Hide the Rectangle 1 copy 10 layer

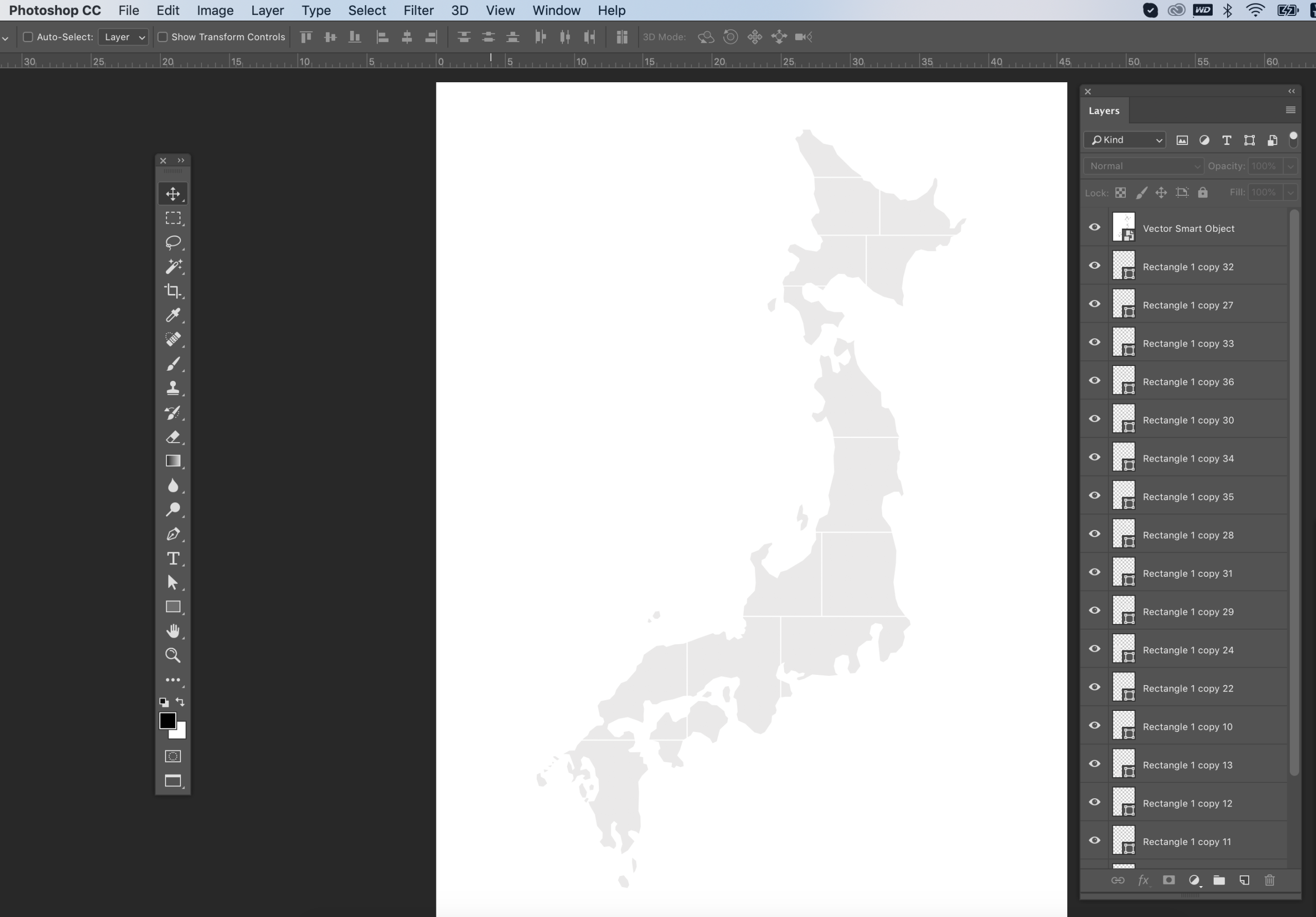click(x=1095, y=726)
